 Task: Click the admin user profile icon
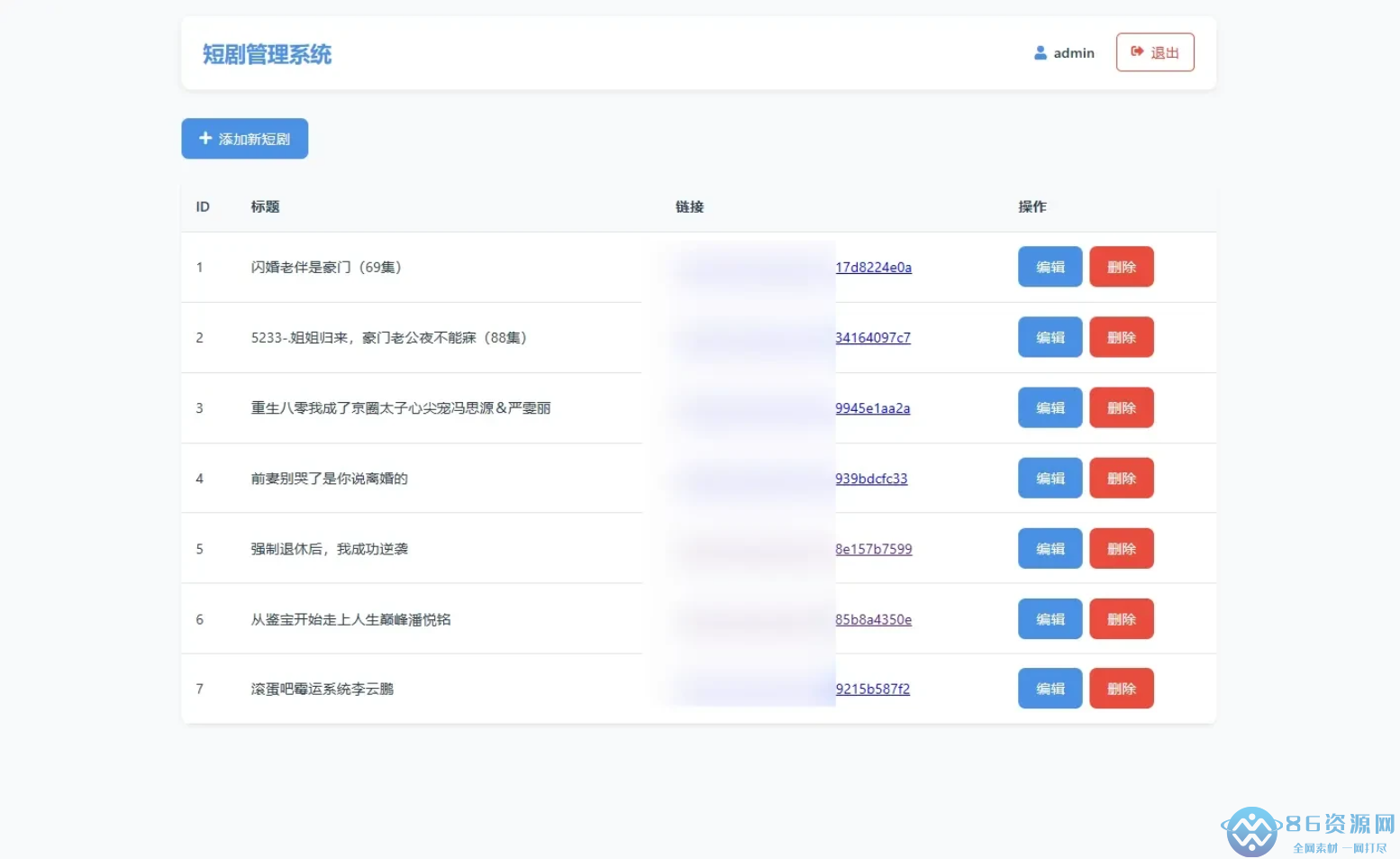coord(1040,53)
